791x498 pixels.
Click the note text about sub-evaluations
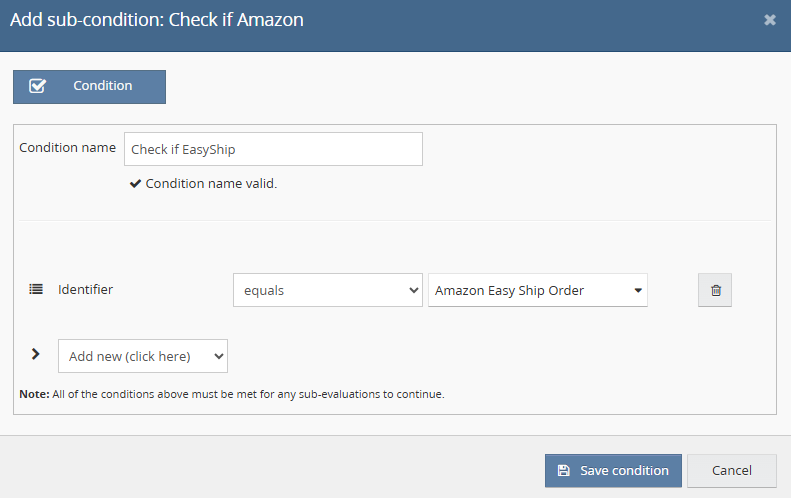pyautogui.click(x=248, y=394)
